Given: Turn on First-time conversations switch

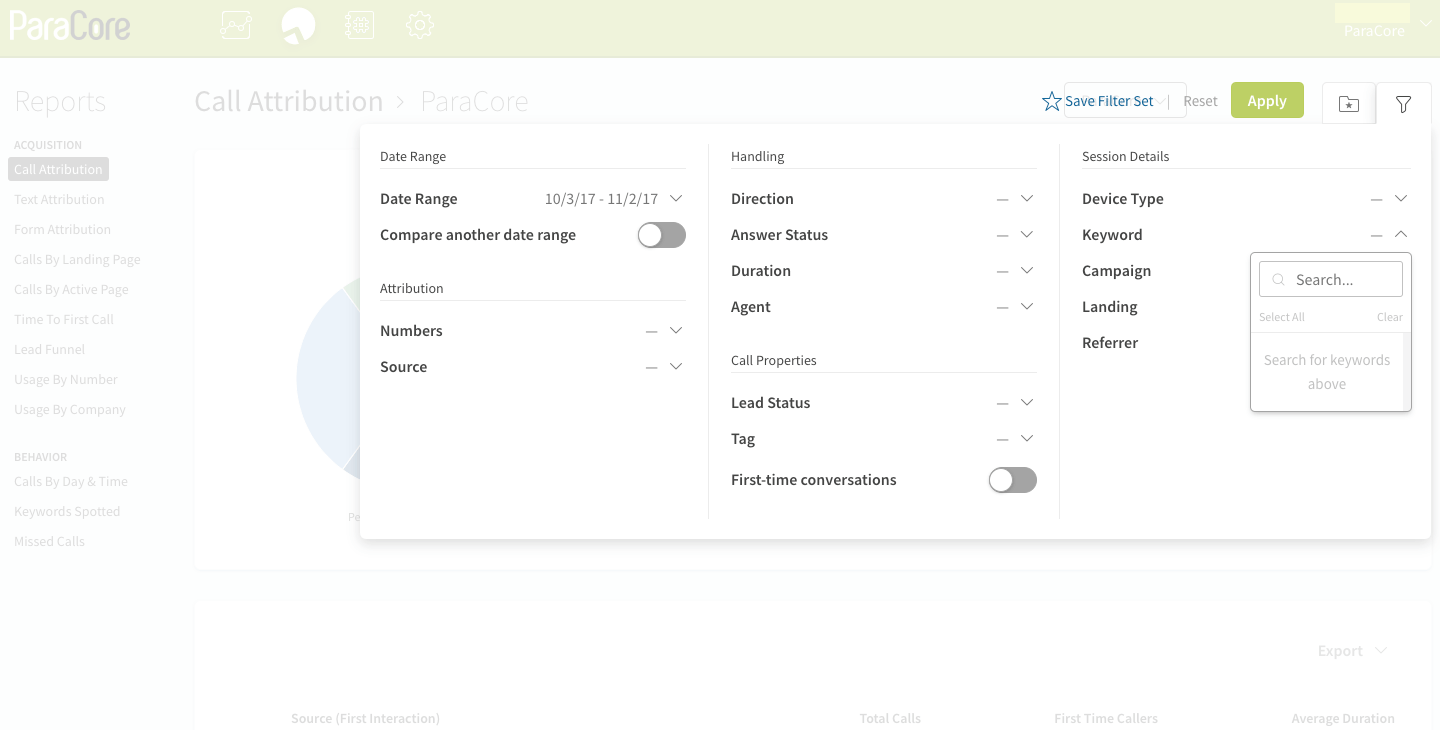Looking at the screenshot, I should [1013, 480].
